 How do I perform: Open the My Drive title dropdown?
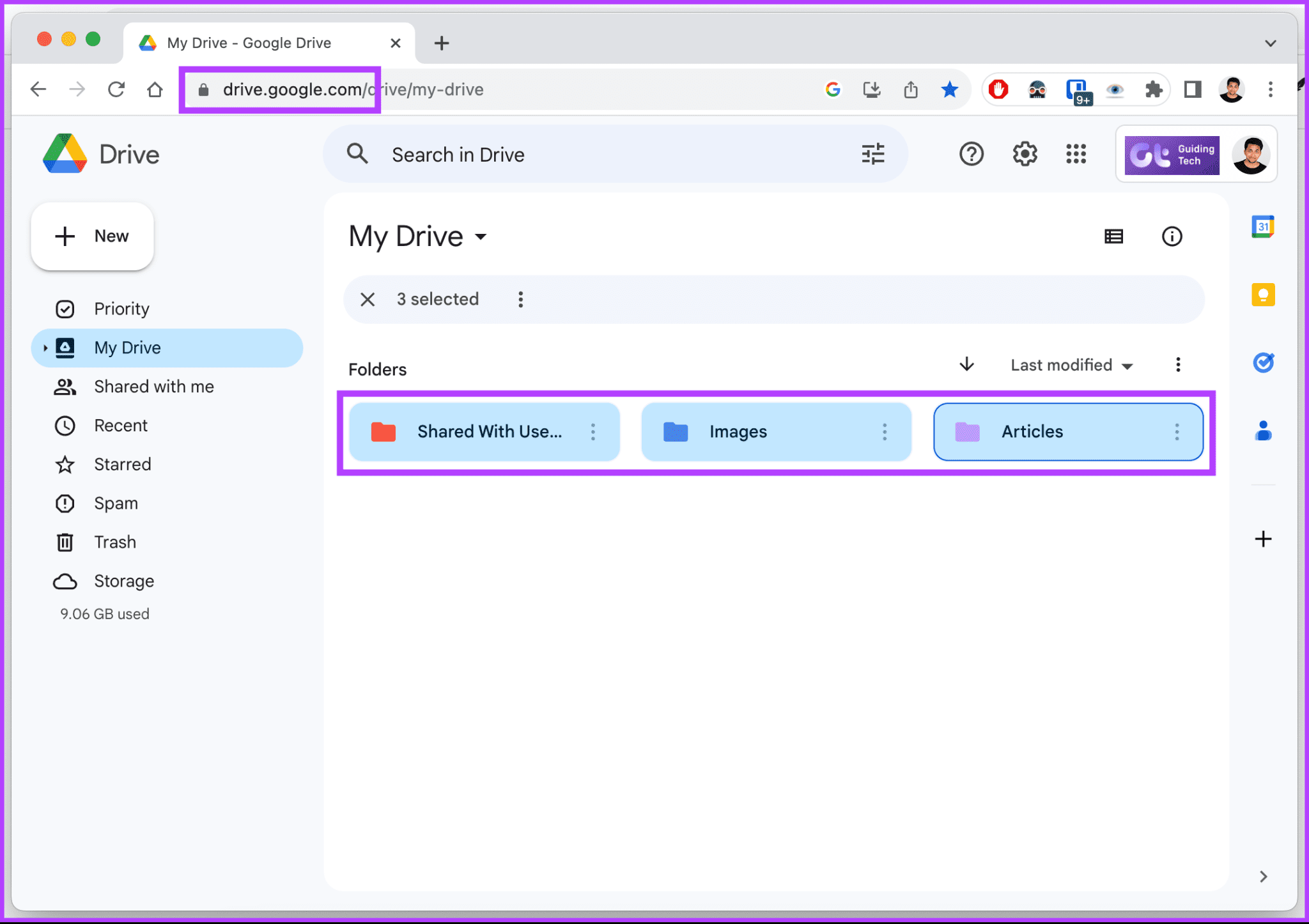[x=481, y=237]
